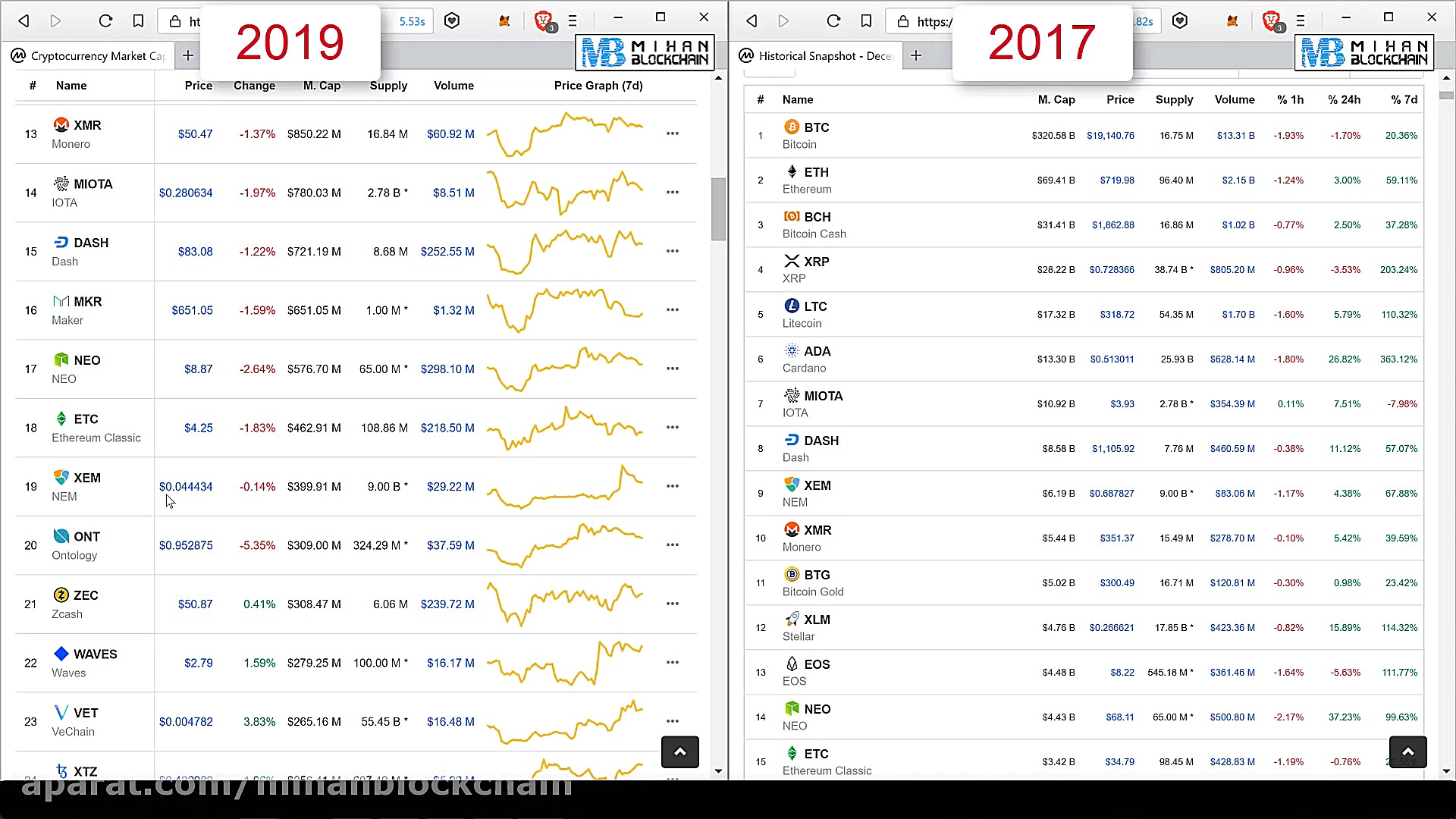Click the scroll-to-top button in the right window
This screenshot has width=1456, height=819.
point(1407,752)
